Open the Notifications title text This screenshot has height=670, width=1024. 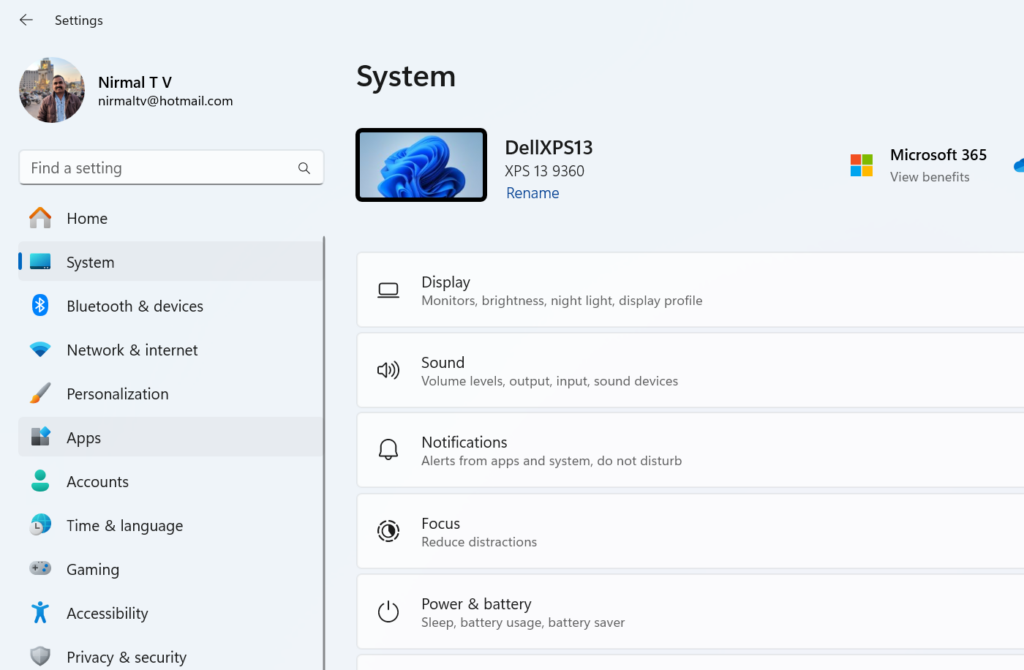pyautogui.click(x=464, y=442)
